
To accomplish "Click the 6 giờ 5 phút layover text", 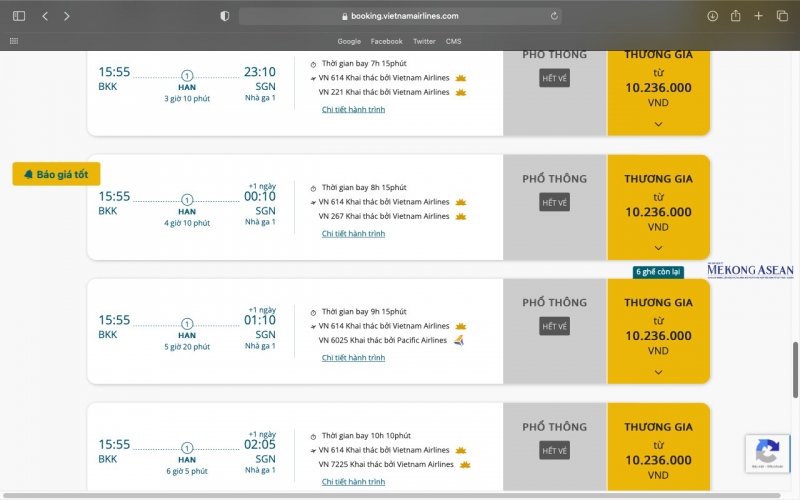I will pyautogui.click(x=187, y=471).
